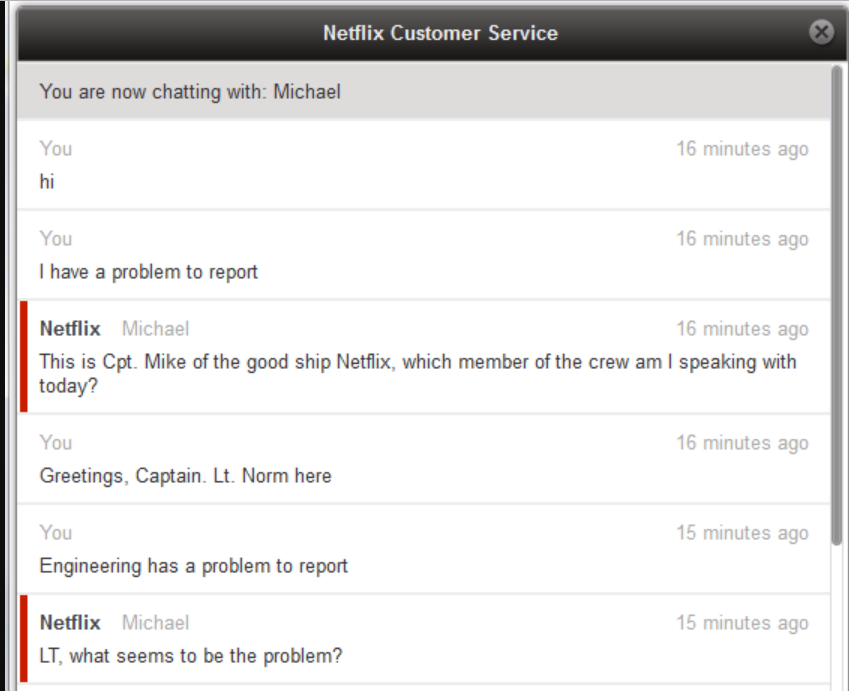Click the '16 minutes ago' timestamp above 'Greetings, Captain'
Screen dimensions: 849x691
pos(742,443)
